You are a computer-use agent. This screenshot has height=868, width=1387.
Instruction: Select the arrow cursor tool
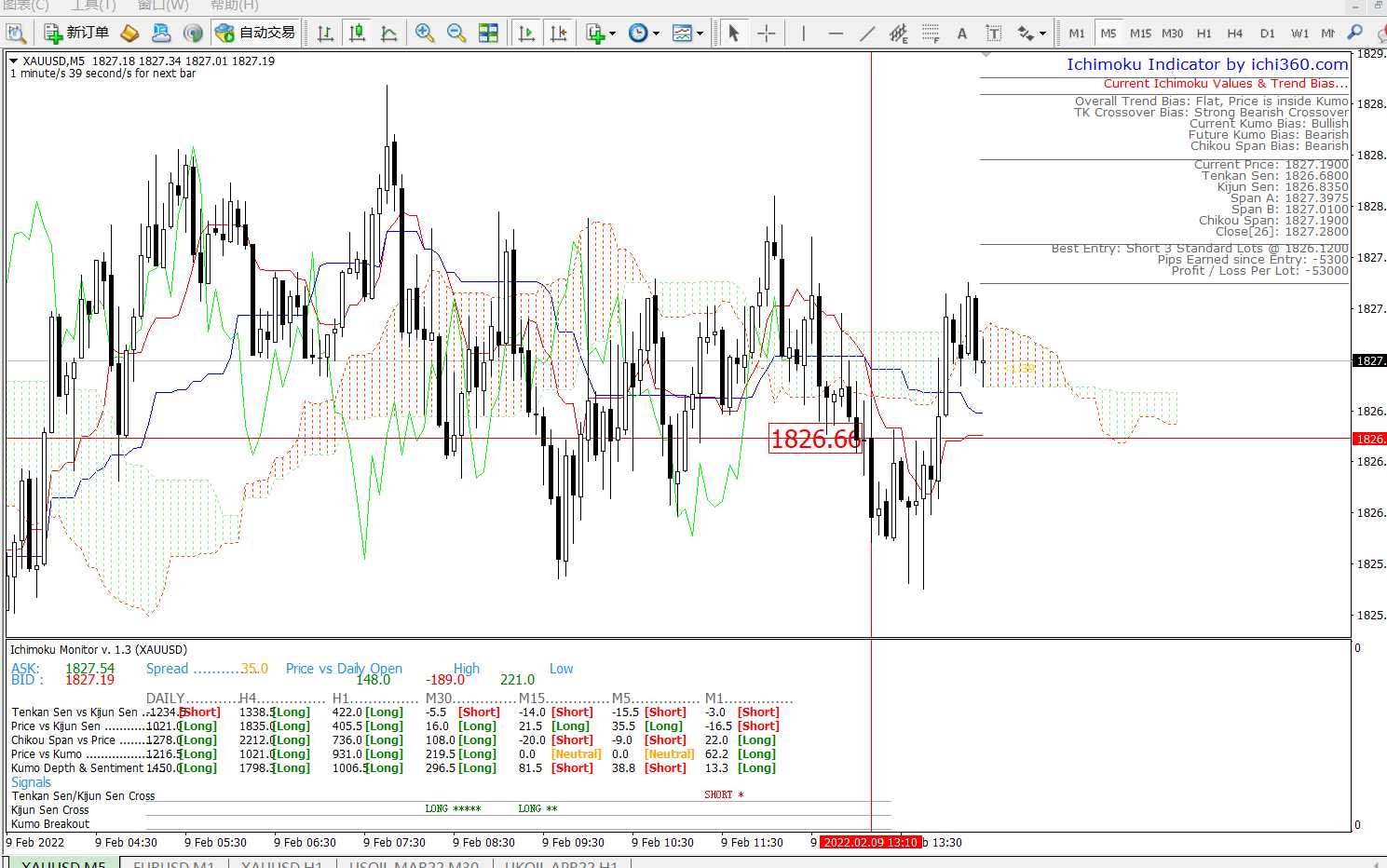tap(734, 34)
